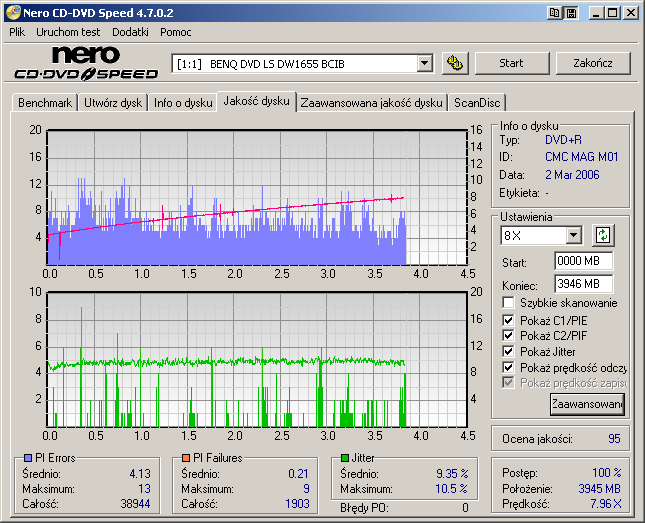Image resolution: width=645 pixels, height=523 pixels.
Task: Open the BENQ DVD drive selector dropdown
Action: (x=425, y=64)
